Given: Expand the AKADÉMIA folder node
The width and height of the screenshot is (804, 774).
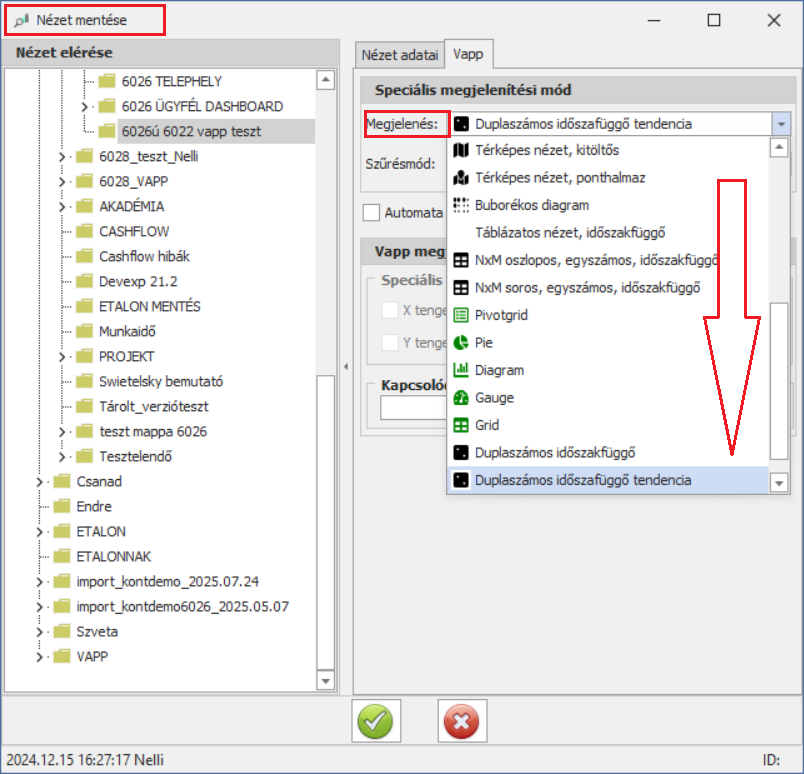Looking at the screenshot, I should (62, 206).
